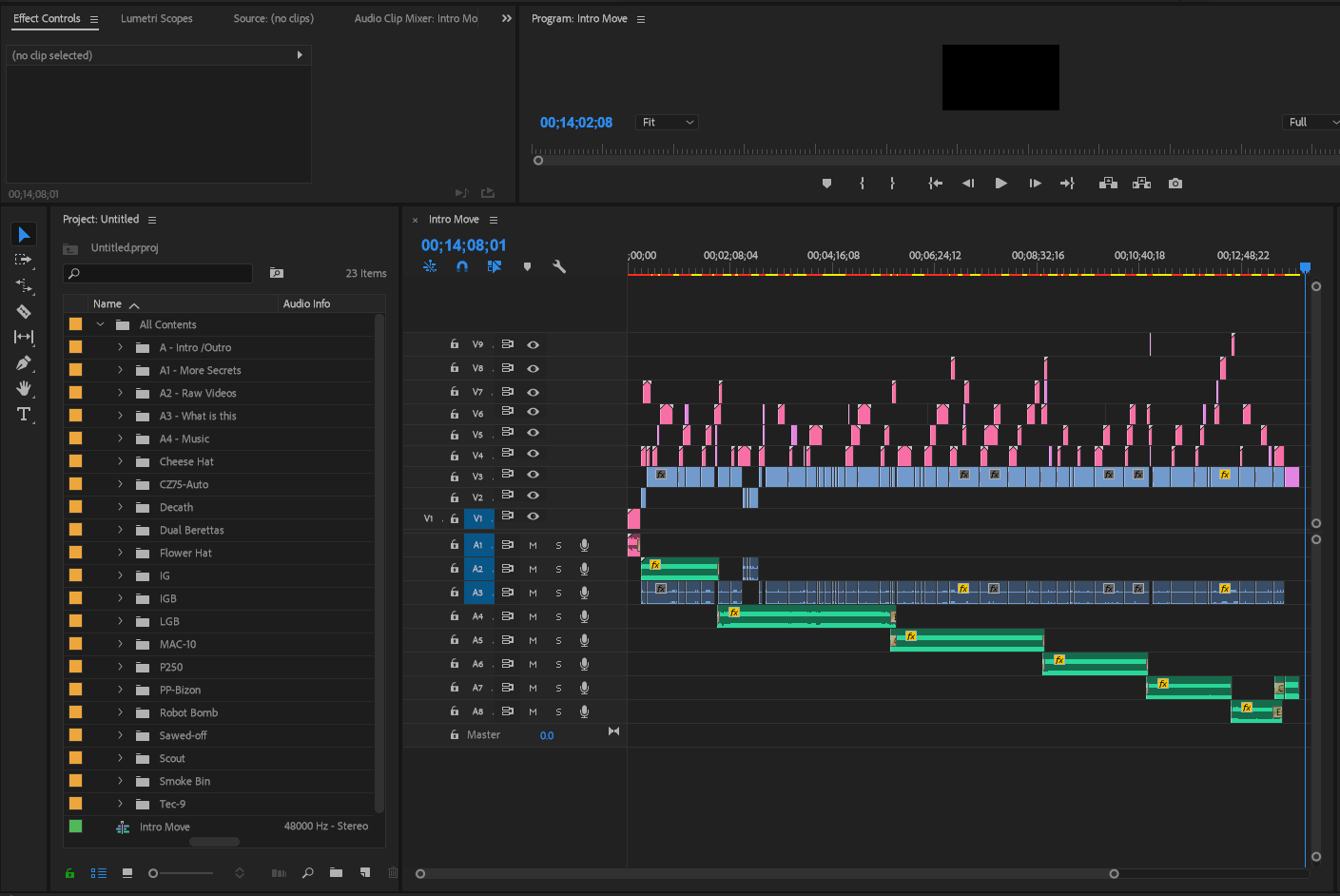The image size is (1340, 896).
Task: Adjust the project panel thumbnail zoom slider
Action: pos(154,873)
